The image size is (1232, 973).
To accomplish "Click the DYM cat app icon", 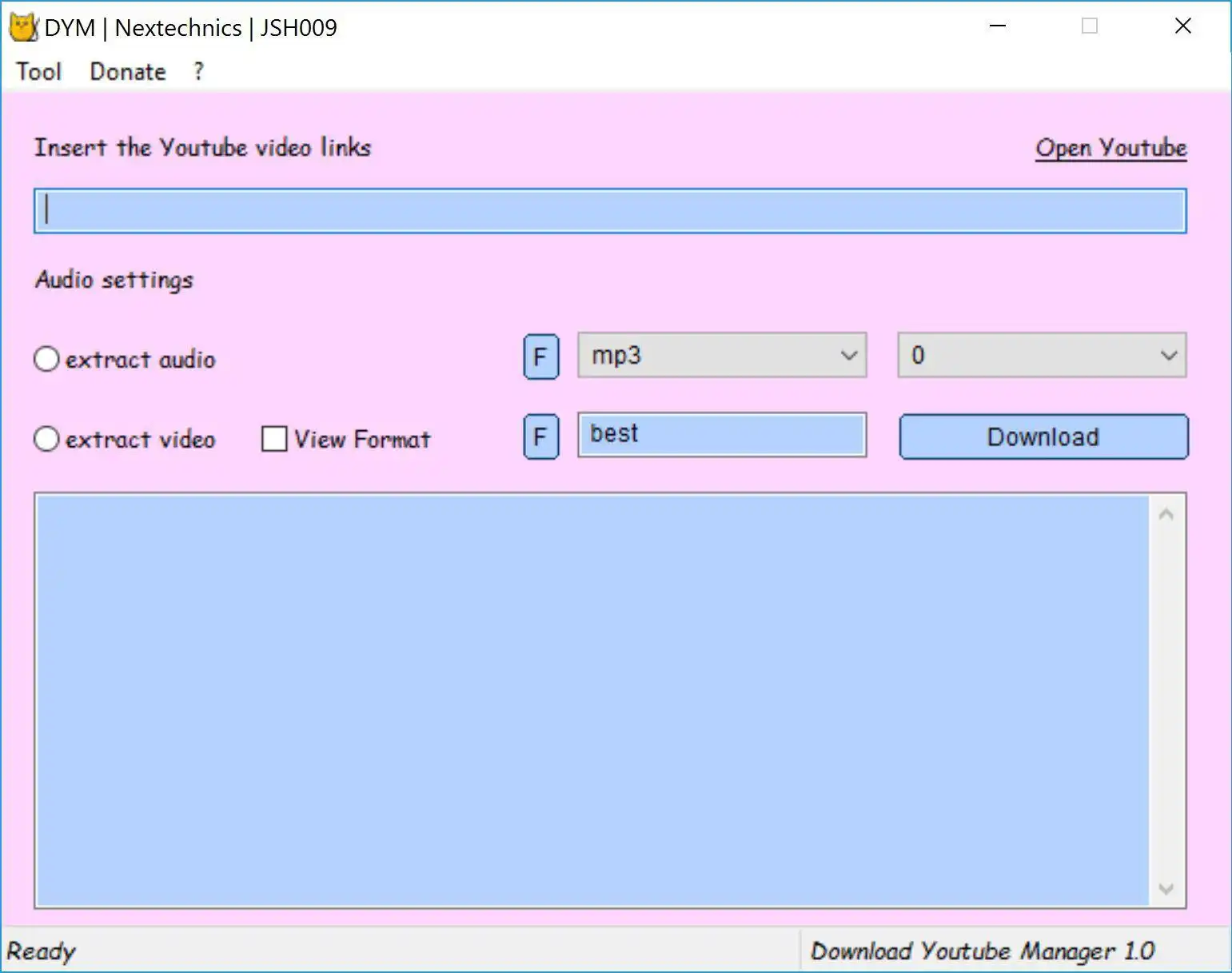I will [x=23, y=27].
